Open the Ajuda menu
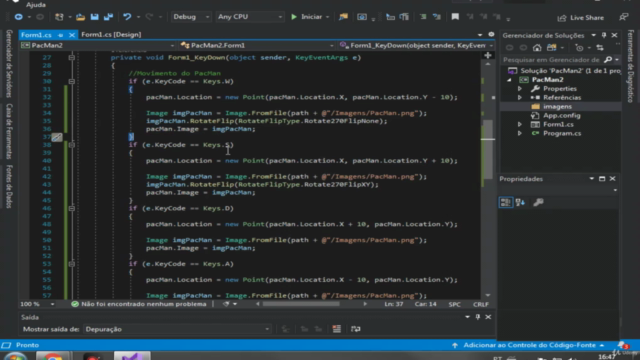This screenshot has height=360, width=640. click(36, 4)
